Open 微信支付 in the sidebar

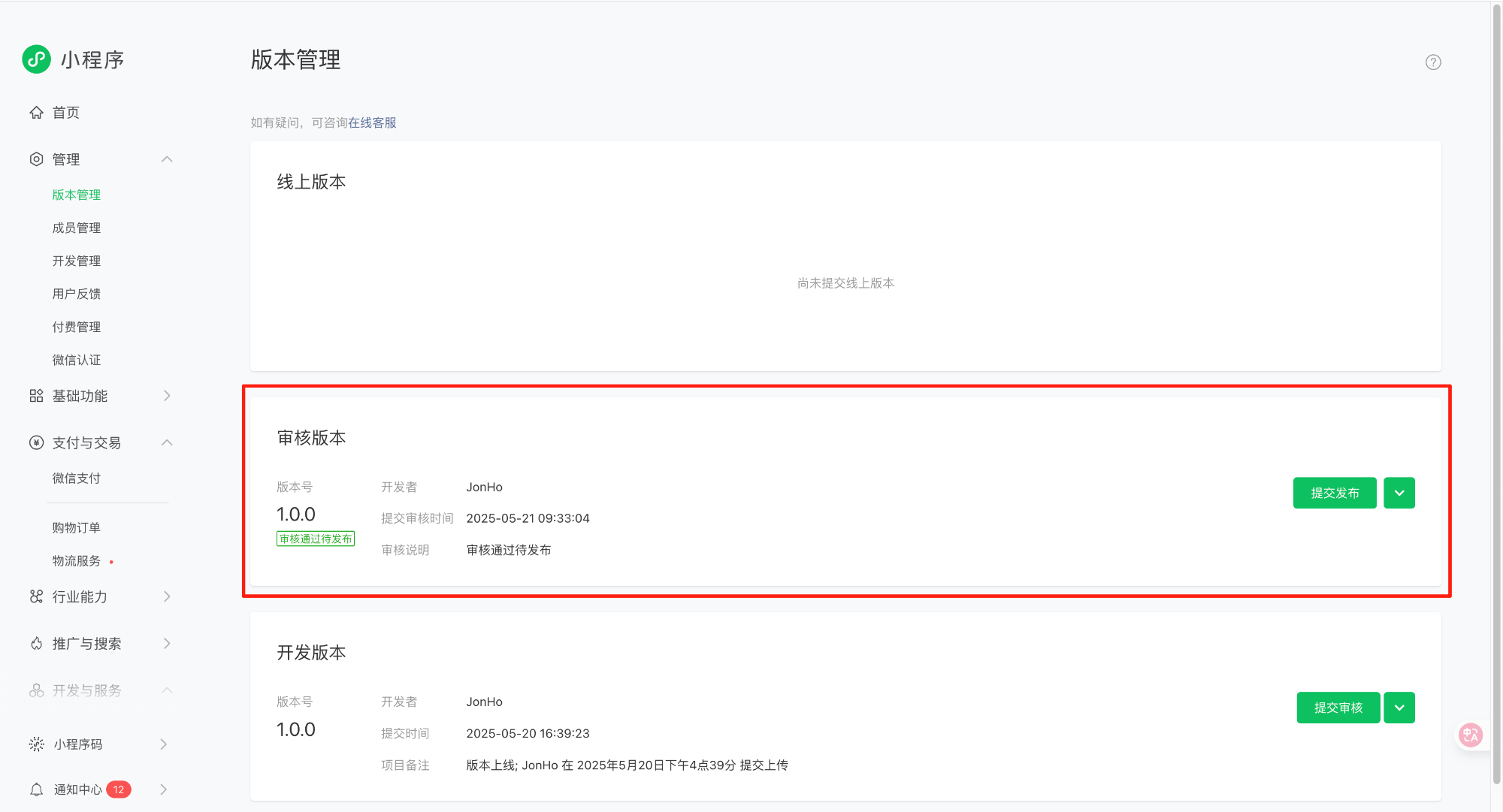point(77,478)
